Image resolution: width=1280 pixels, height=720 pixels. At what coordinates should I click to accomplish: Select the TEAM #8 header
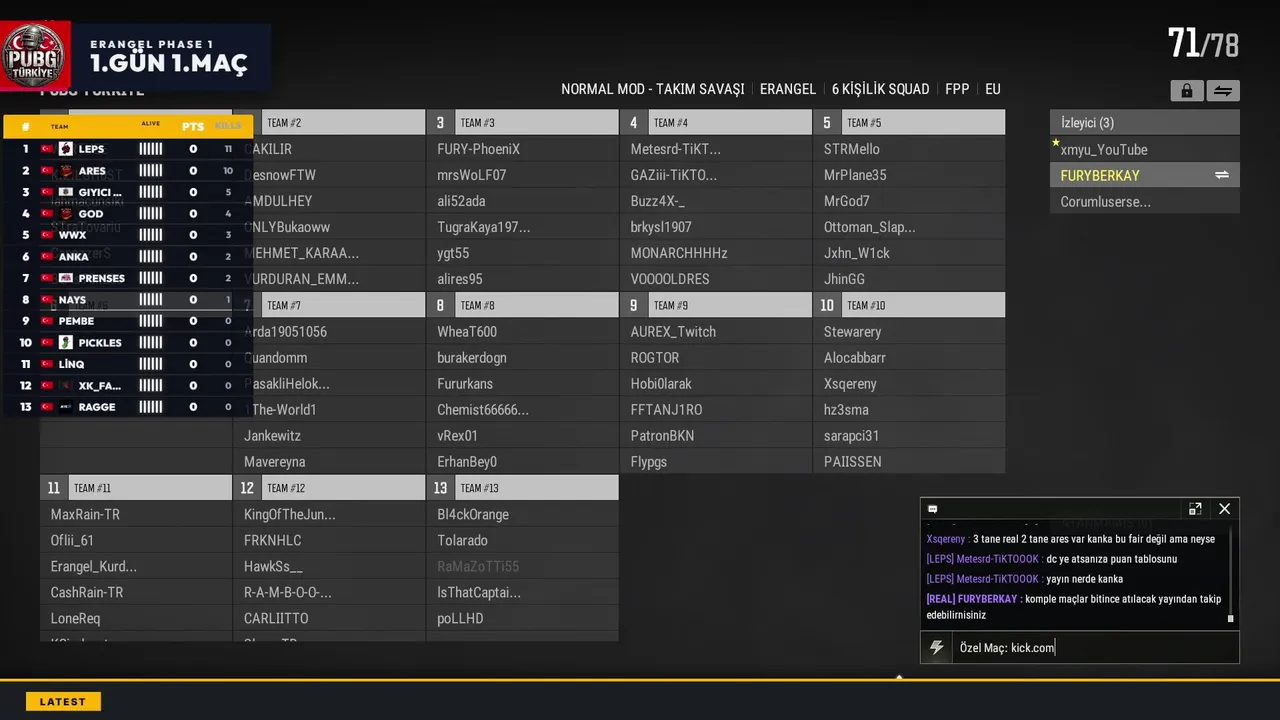tap(523, 305)
